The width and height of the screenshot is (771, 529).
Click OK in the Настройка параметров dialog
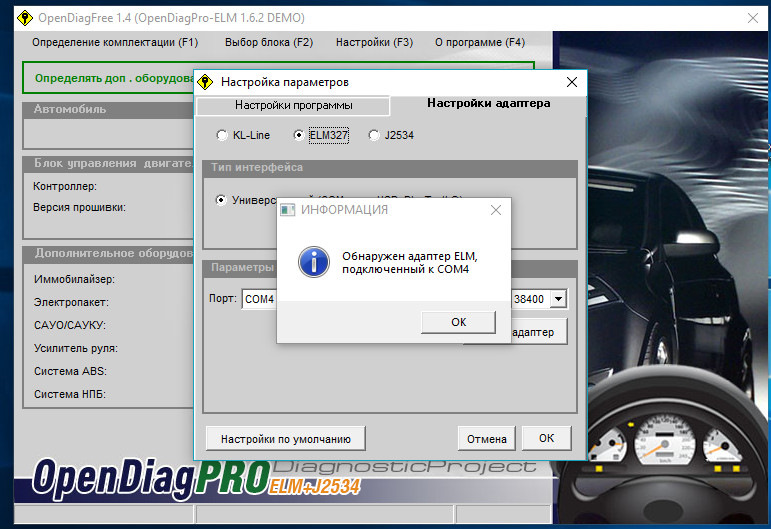pyautogui.click(x=546, y=438)
